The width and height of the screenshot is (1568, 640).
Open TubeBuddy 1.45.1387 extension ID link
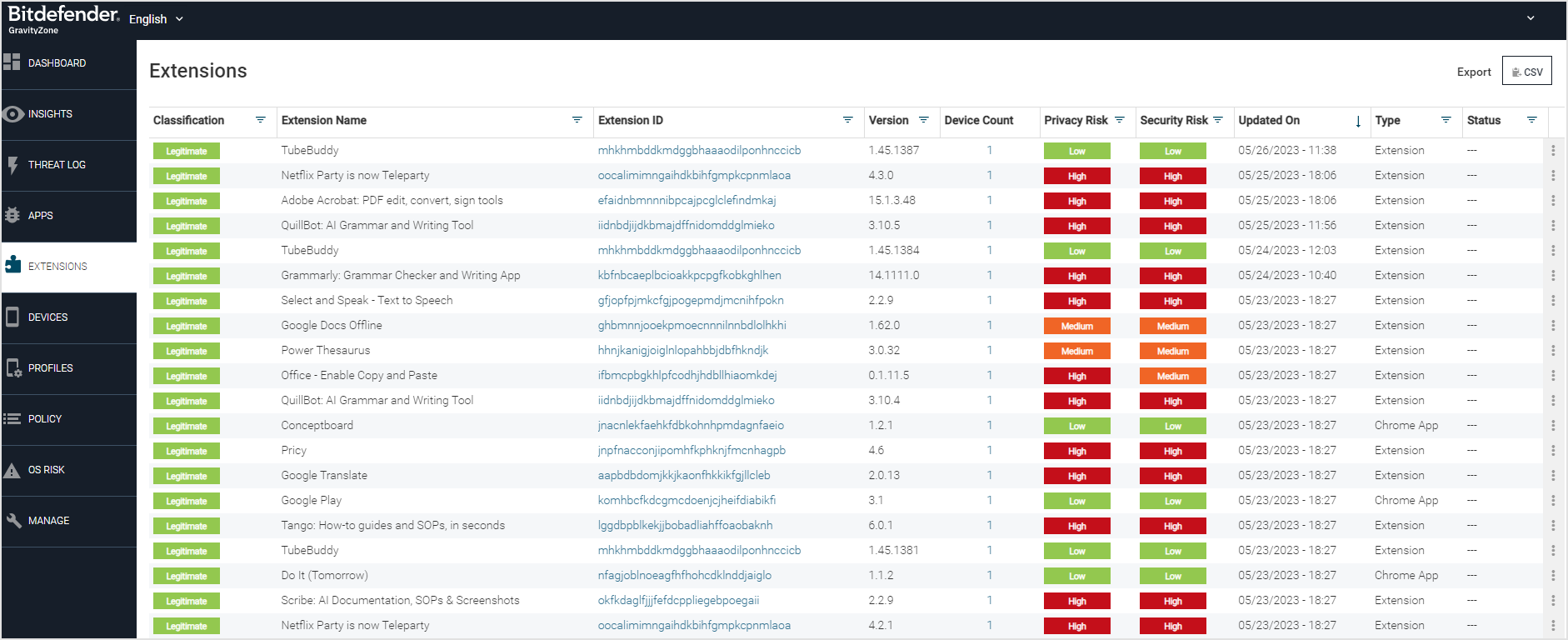click(699, 151)
